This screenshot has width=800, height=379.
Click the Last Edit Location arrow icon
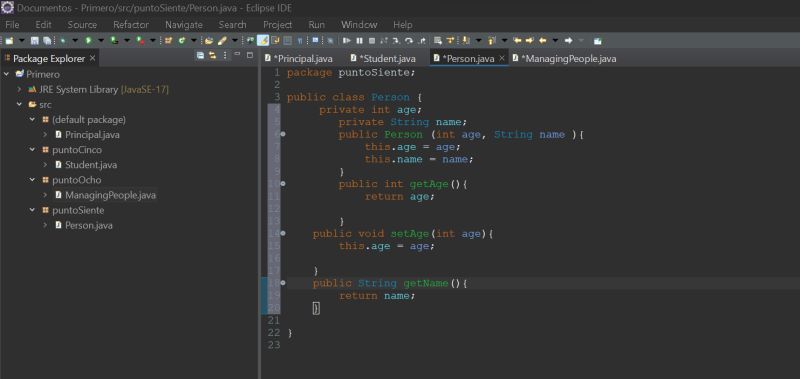(518, 40)
